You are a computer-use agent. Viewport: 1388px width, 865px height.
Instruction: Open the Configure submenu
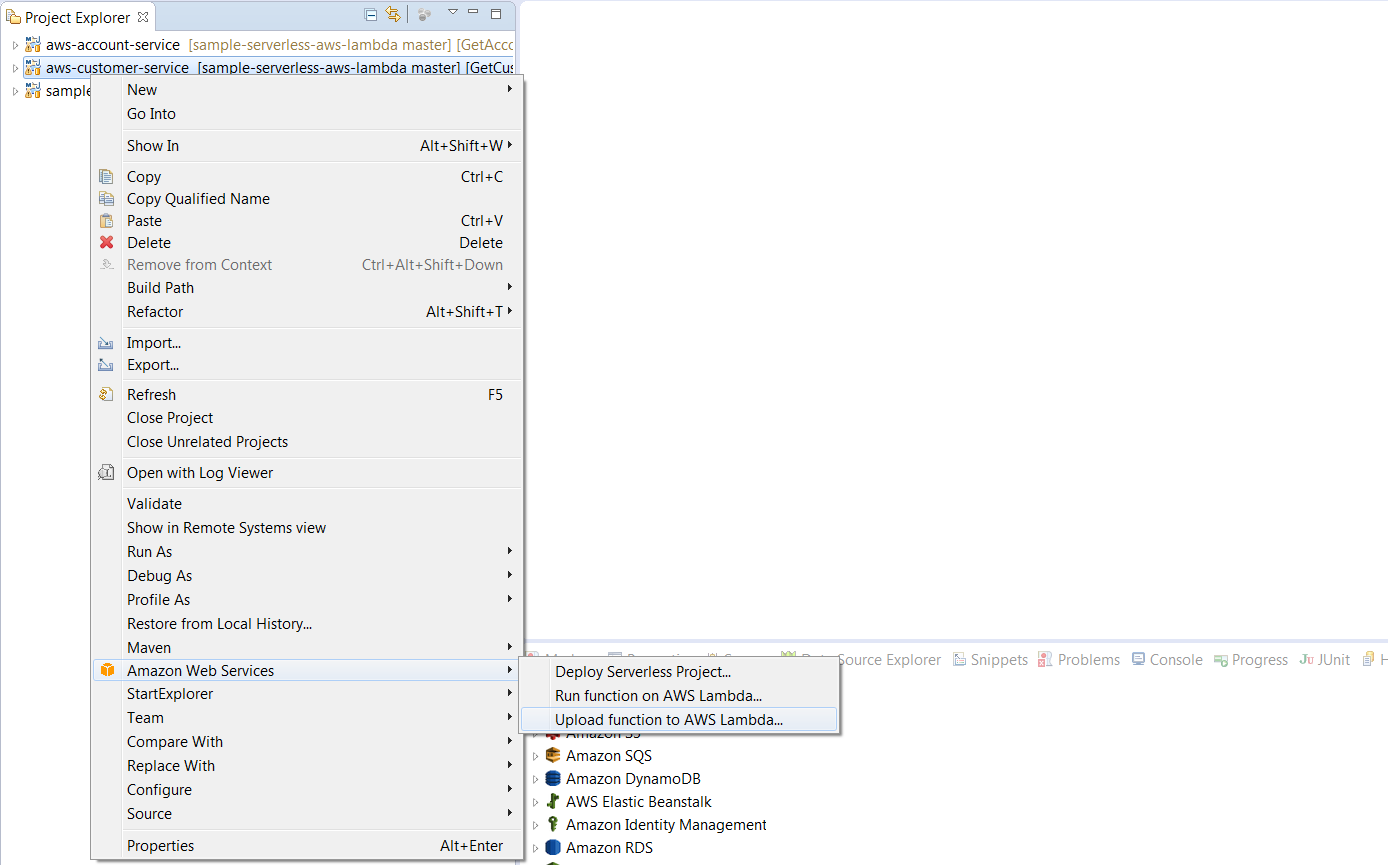pyautogui.click(x=307, y=790)
